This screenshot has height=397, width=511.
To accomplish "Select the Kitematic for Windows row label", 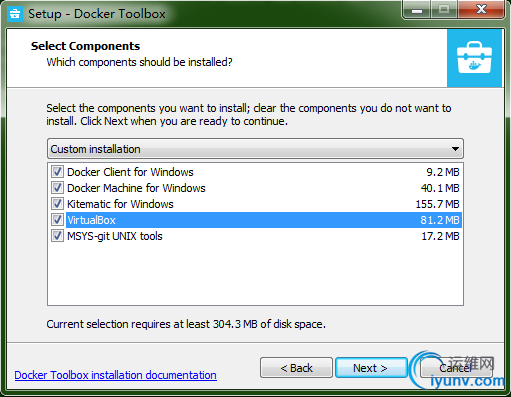I will coord(120,204).
